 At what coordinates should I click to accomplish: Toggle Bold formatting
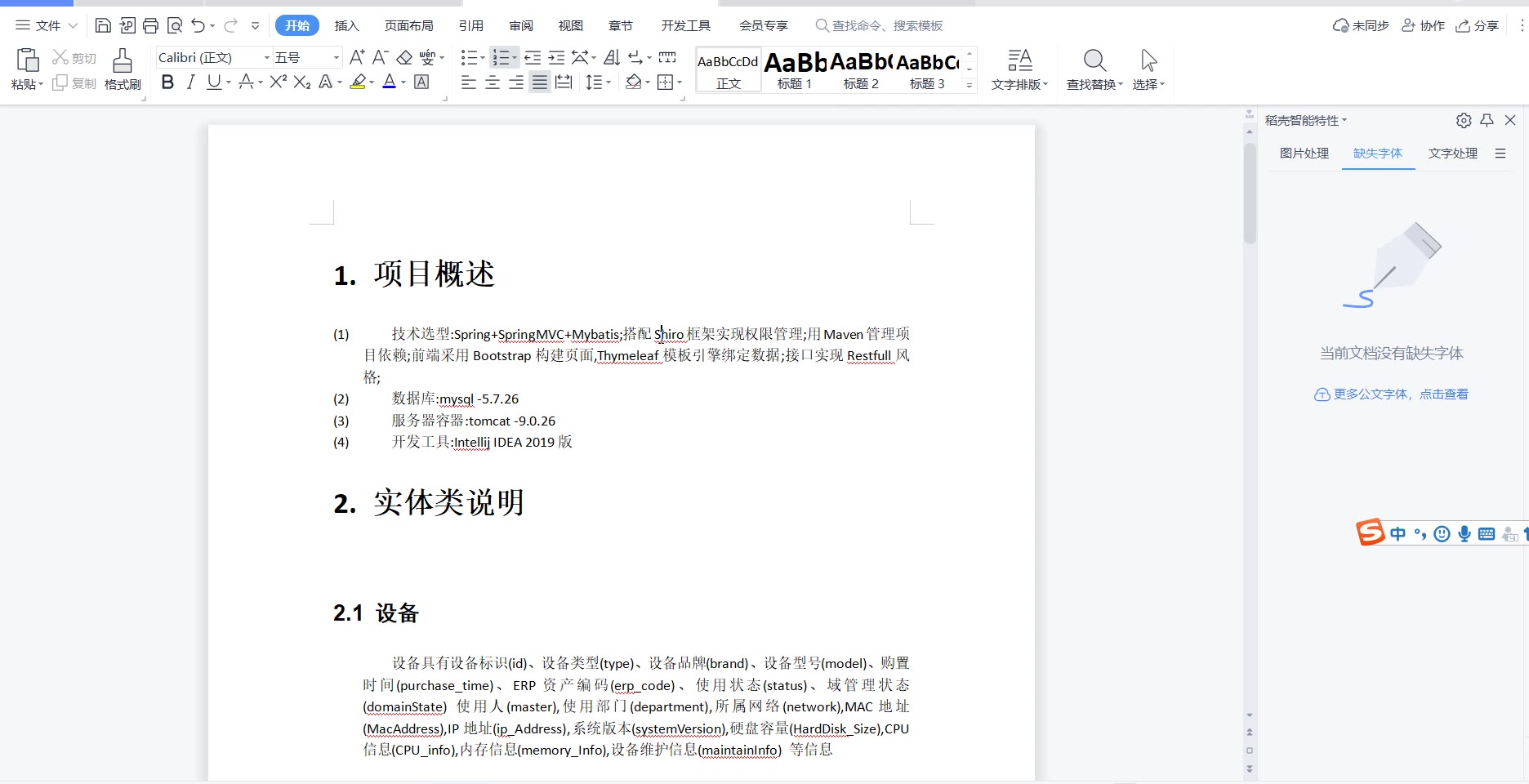click(167, 82)
